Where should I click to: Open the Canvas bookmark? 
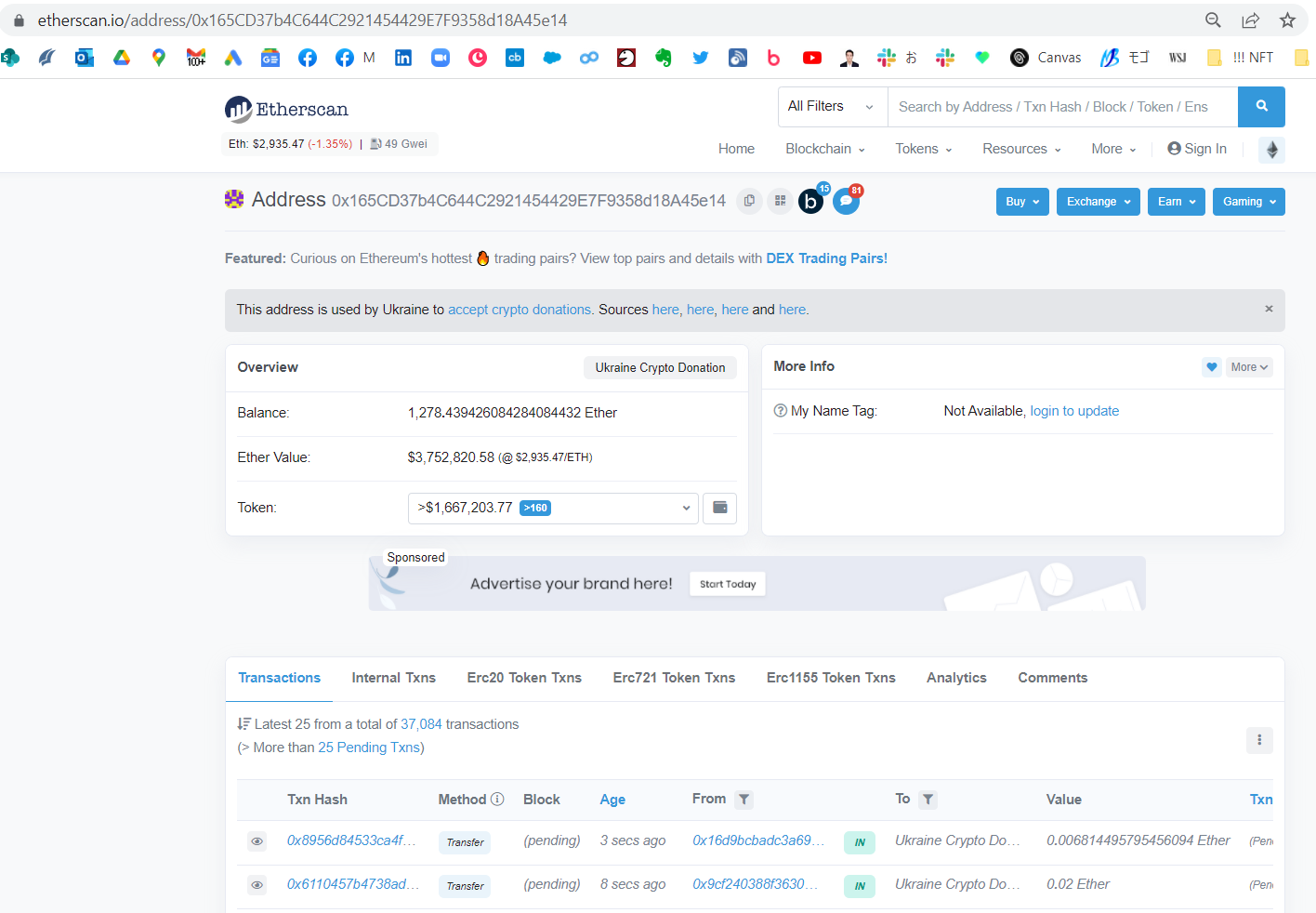coord(1046,58)
